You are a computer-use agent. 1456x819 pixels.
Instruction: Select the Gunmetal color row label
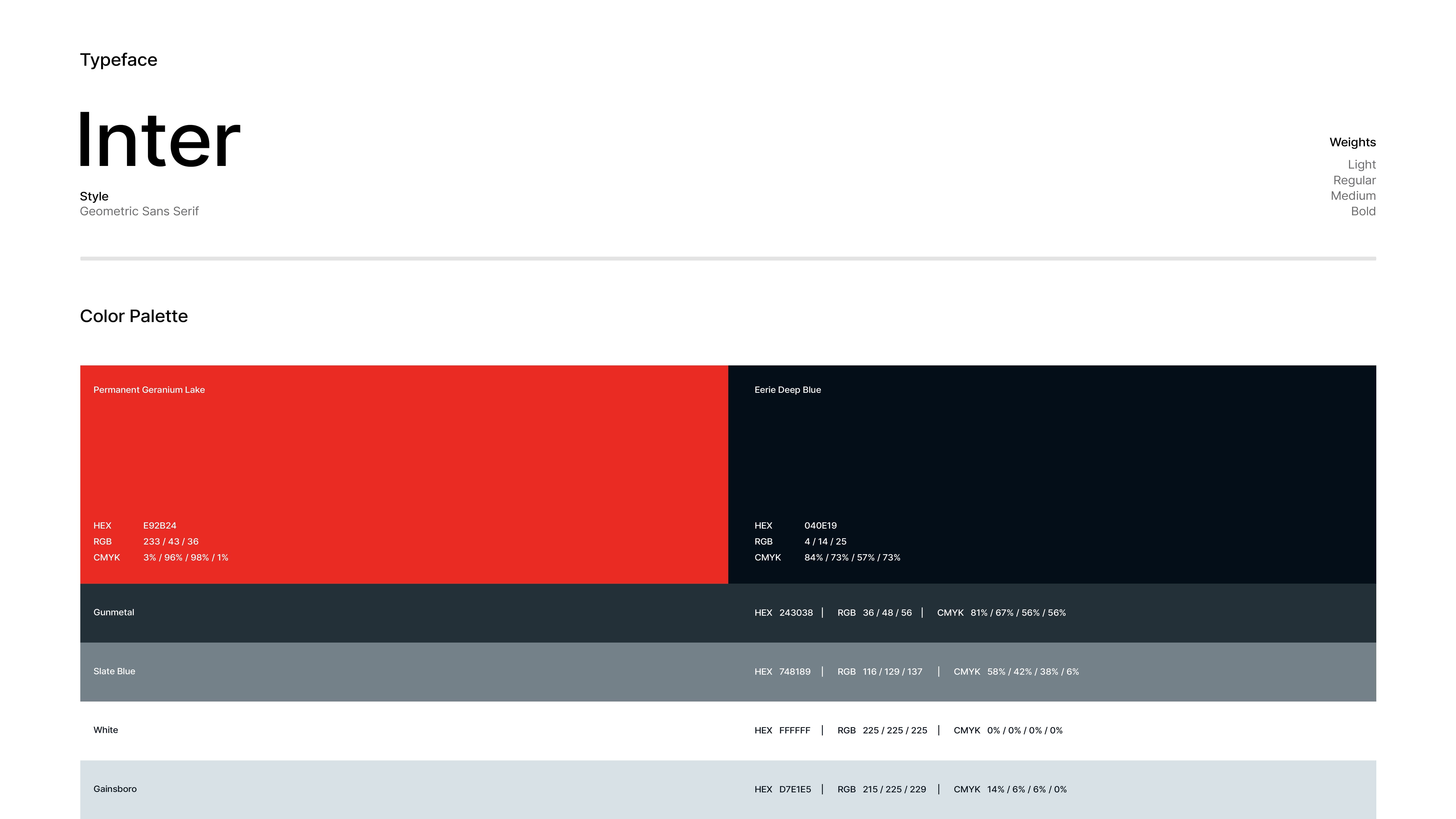(114, 612)
